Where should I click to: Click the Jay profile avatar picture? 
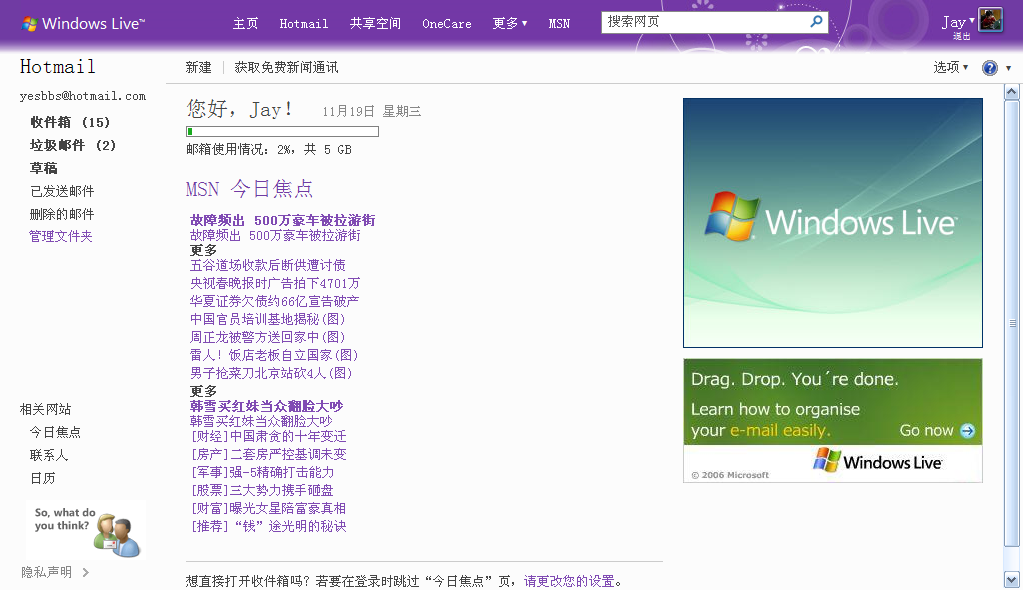(990, 20)
